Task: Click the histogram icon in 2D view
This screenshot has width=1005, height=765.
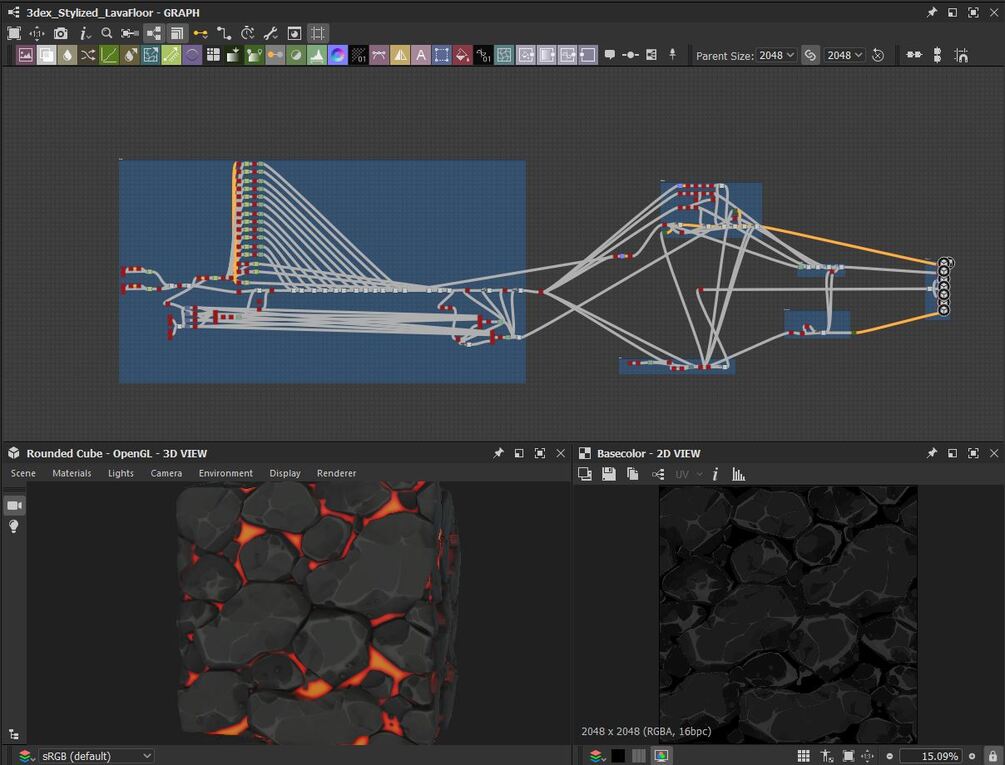Action: point(739,474)
